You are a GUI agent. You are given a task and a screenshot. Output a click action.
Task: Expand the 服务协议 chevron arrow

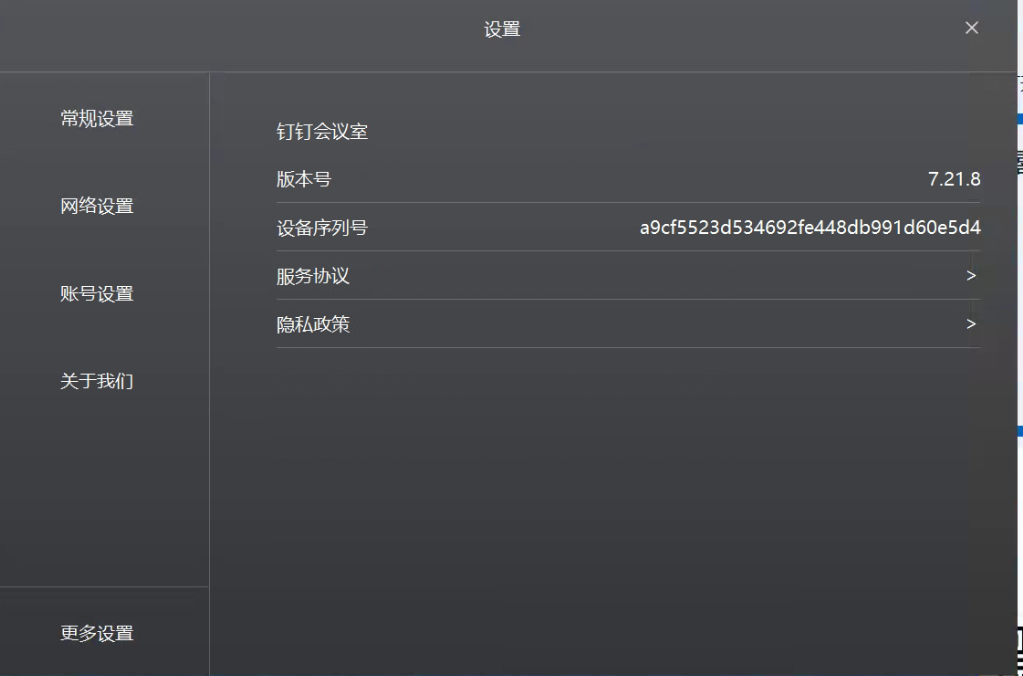click(971, 275)
